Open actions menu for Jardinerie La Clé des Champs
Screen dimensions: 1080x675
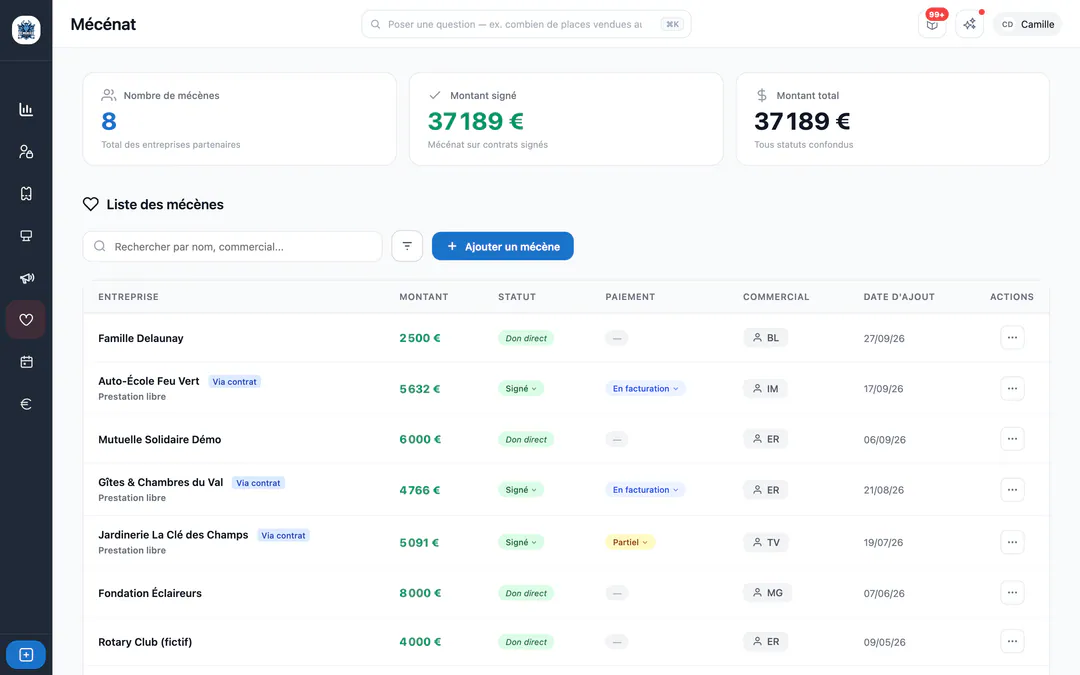pos(1012,542)
